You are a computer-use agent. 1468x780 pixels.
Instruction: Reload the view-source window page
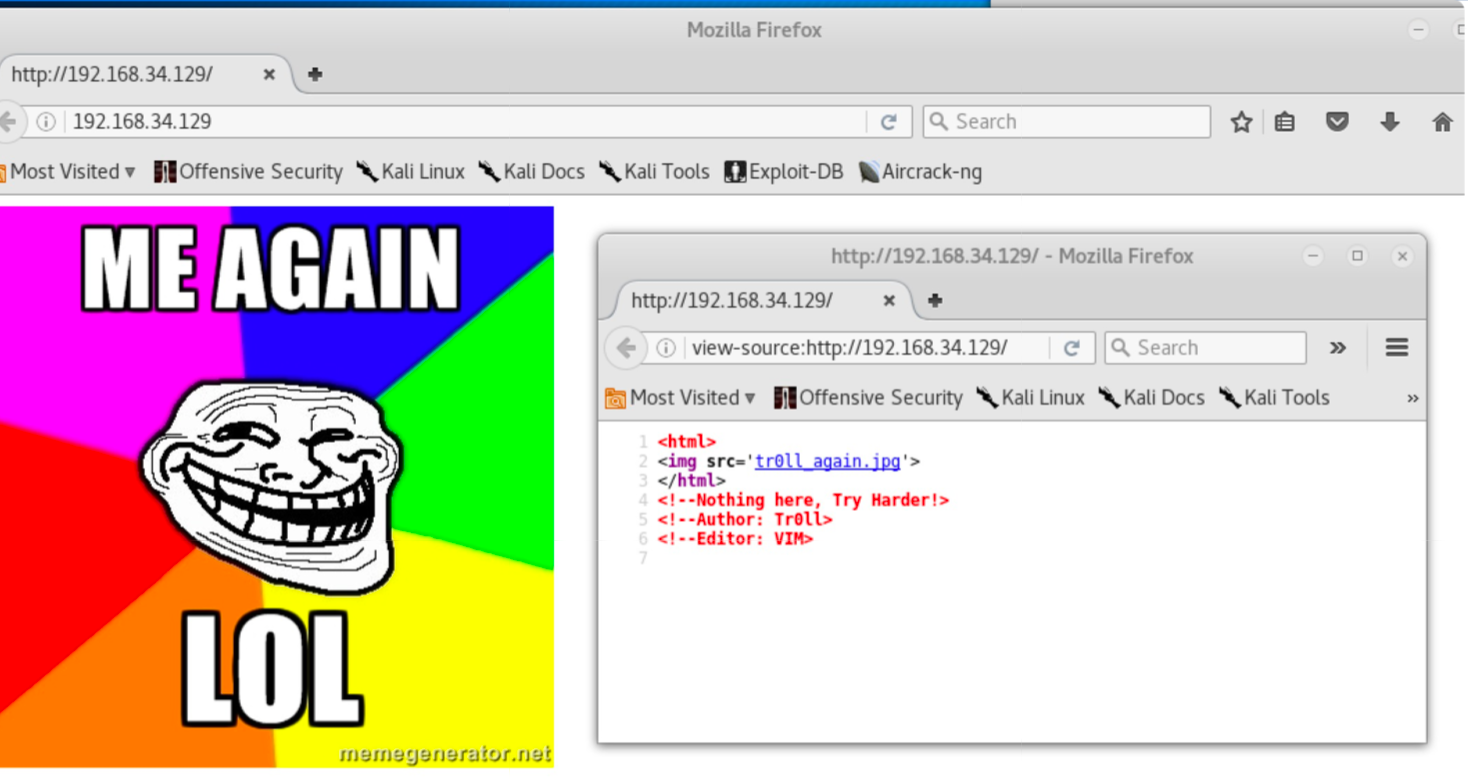click(1072, 348)
